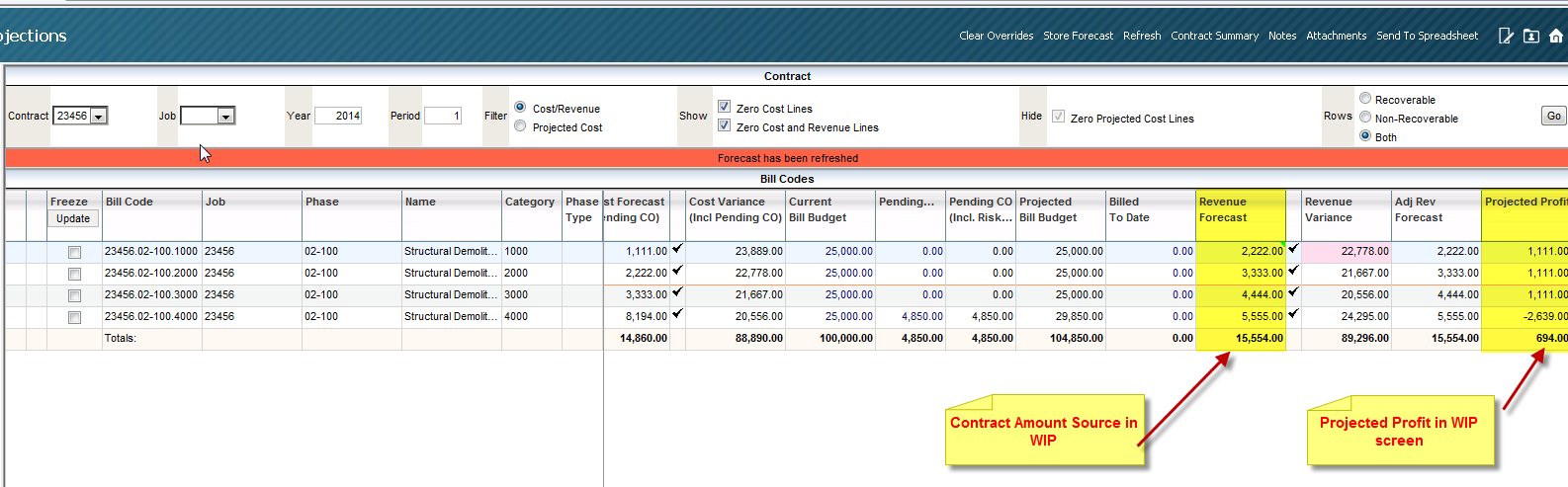Screen dimensions: 1568x487
Task: Click the Billed To Date column header
Action: (x=1151, y=214)
